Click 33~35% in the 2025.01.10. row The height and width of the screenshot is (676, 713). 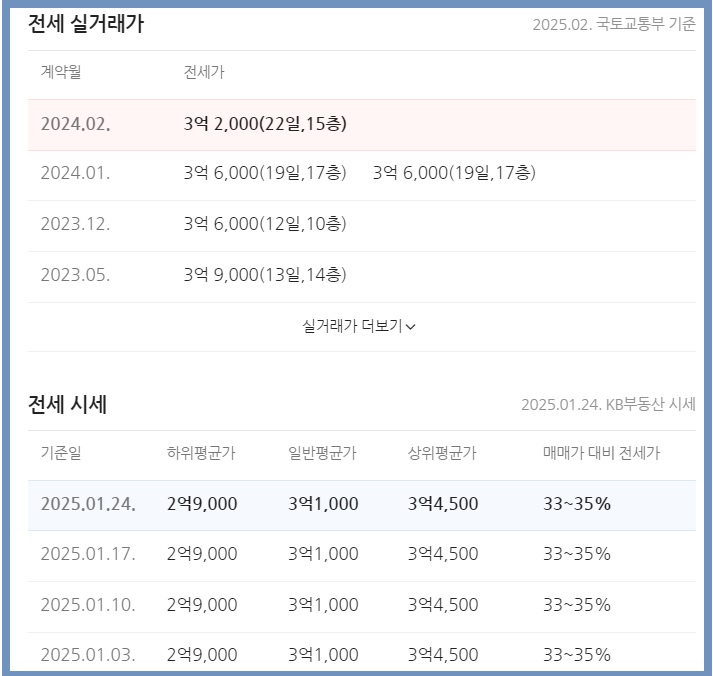point(577,605)
